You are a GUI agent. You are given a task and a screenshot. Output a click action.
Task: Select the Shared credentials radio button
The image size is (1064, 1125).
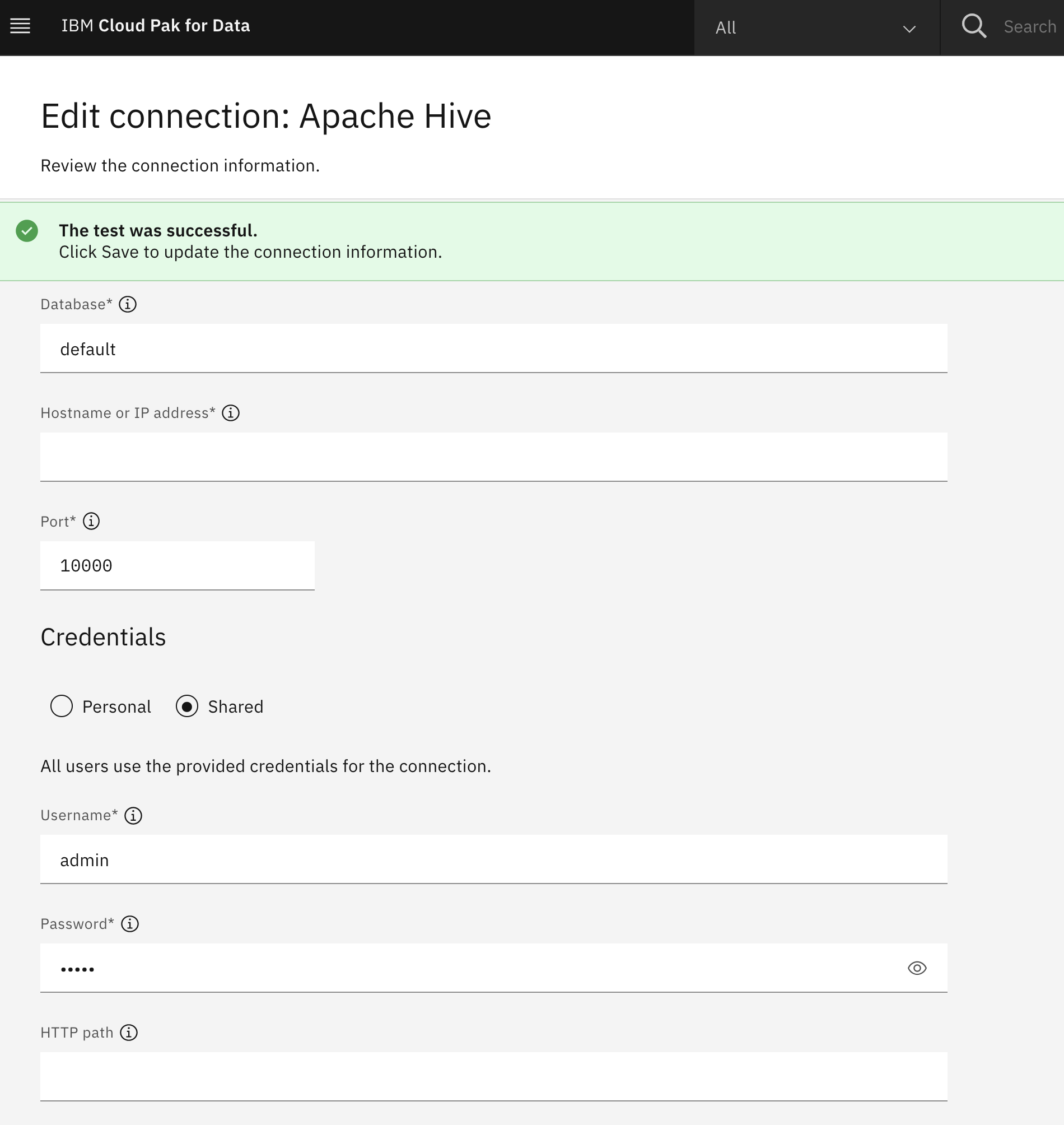point(187,706)
